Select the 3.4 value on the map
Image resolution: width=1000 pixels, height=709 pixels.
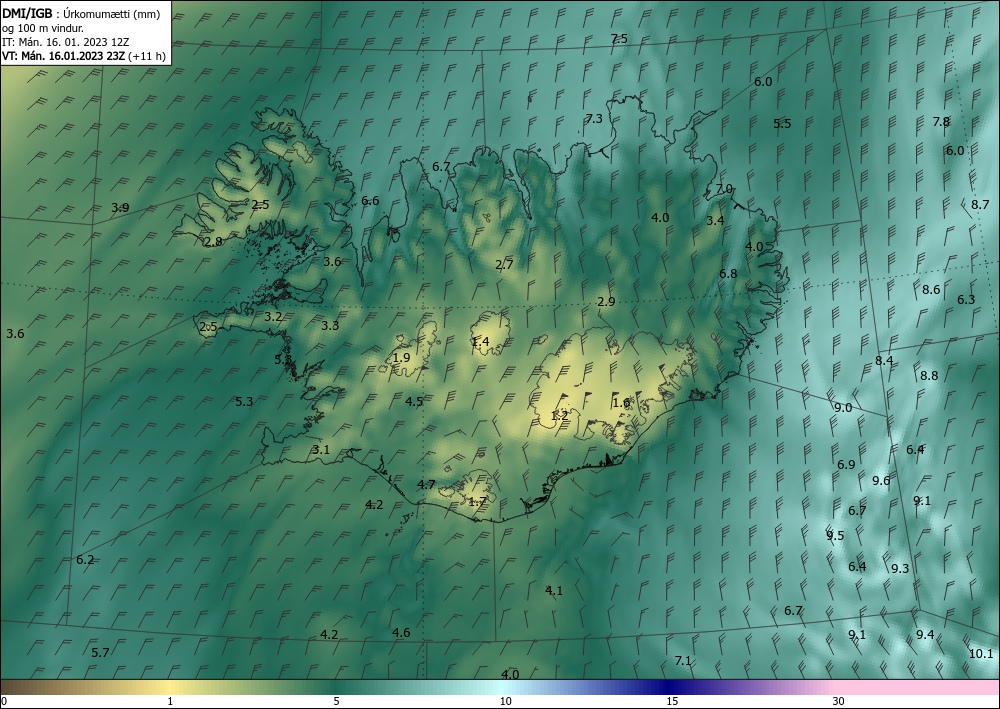coord(716,221)
